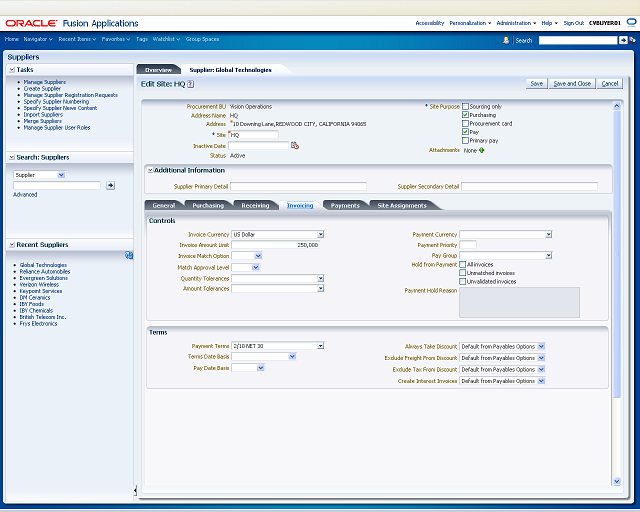Open the Navigator menu
This screenshot has width=640, height=512.
pos(38,39)
